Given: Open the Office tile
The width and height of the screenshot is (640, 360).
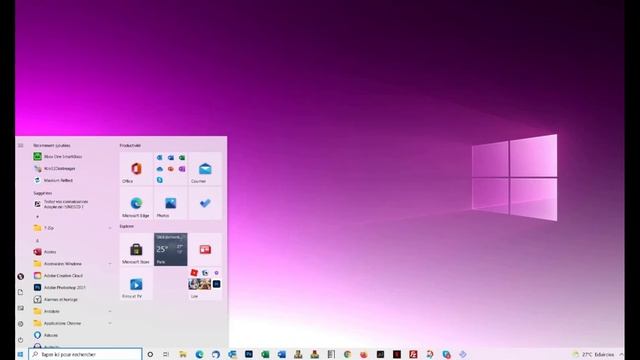Looking at the screenshot, I should (136, 169).
